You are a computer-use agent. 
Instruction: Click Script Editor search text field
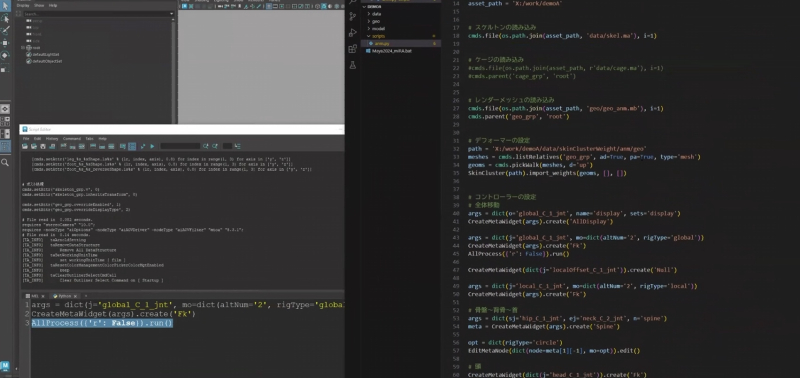coord(180,146)
